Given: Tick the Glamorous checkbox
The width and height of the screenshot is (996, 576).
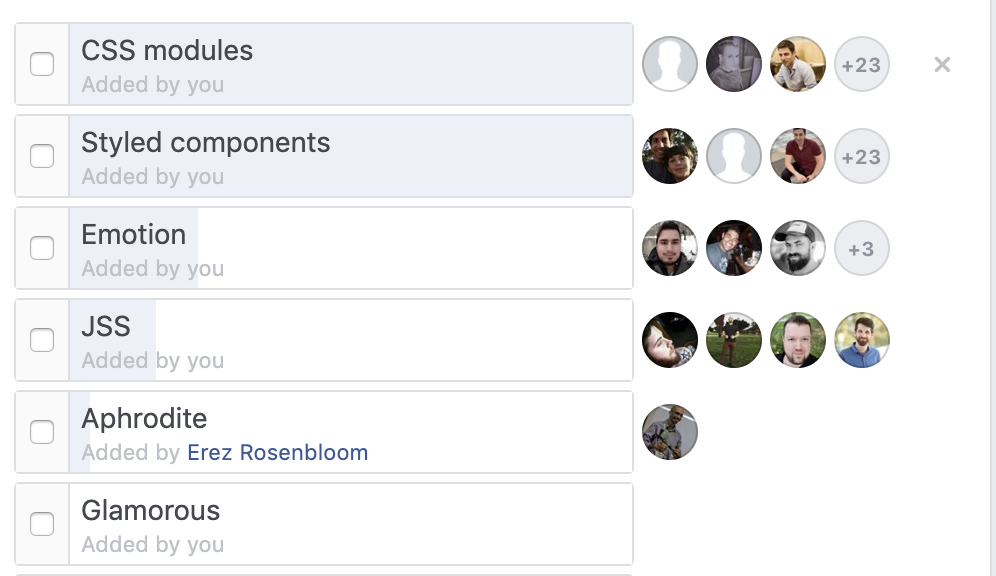Looking at the screenshot, I should tap(42, 525).
